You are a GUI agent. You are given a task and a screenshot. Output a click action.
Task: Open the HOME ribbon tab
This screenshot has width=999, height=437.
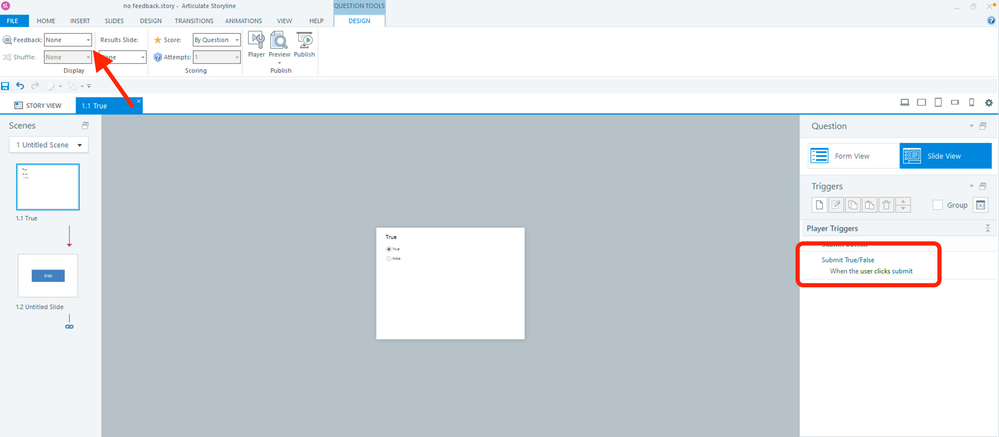tap(46, 20)
